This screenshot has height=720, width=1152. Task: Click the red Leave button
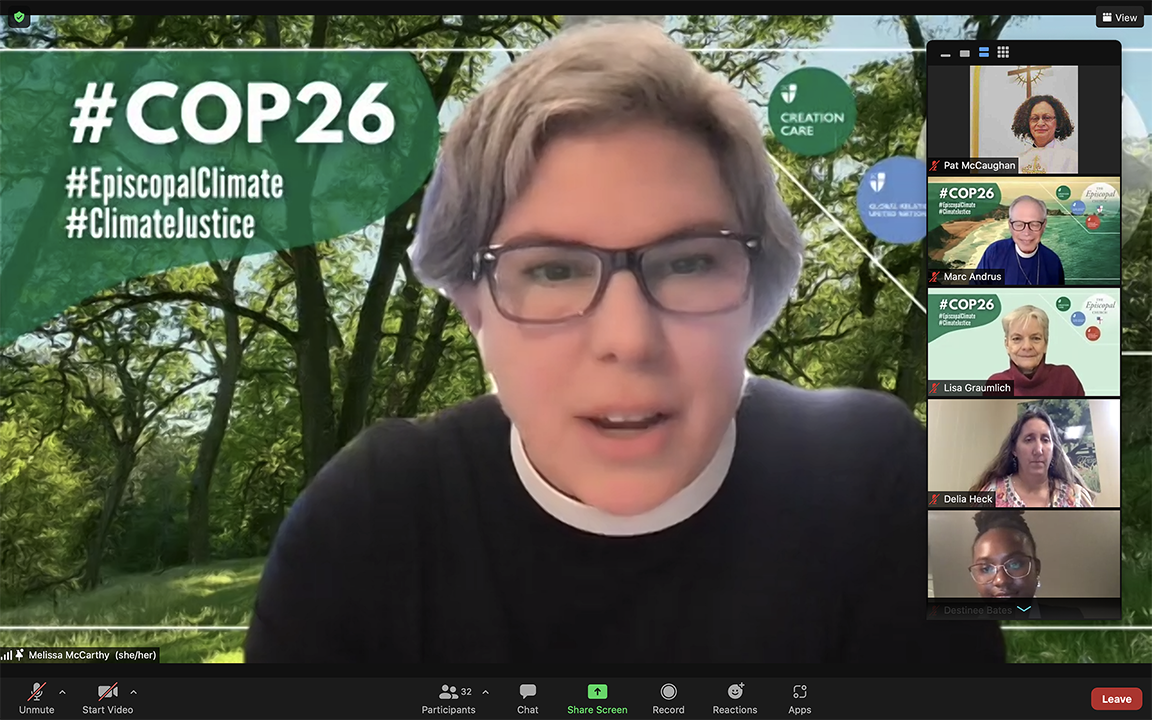pyautogui.click(x=1116, y=699)
